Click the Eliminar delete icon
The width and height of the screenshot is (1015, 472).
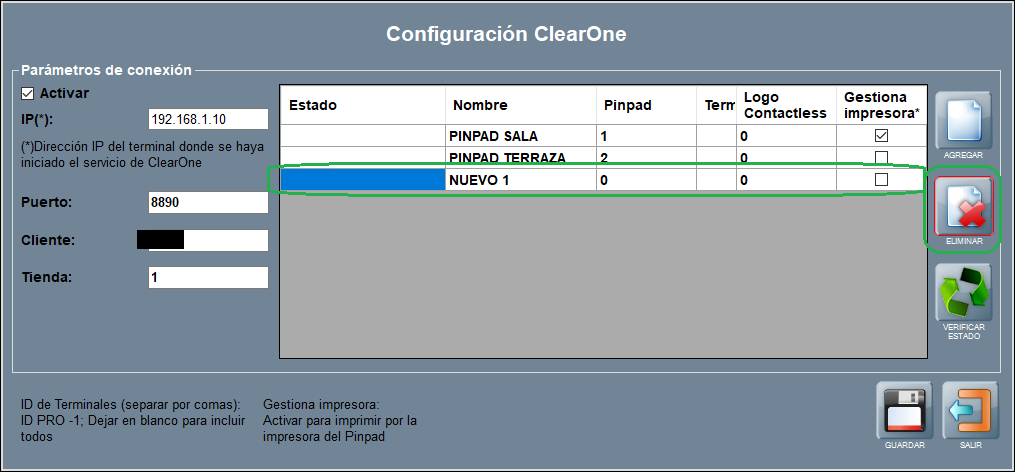pos(962,207)
